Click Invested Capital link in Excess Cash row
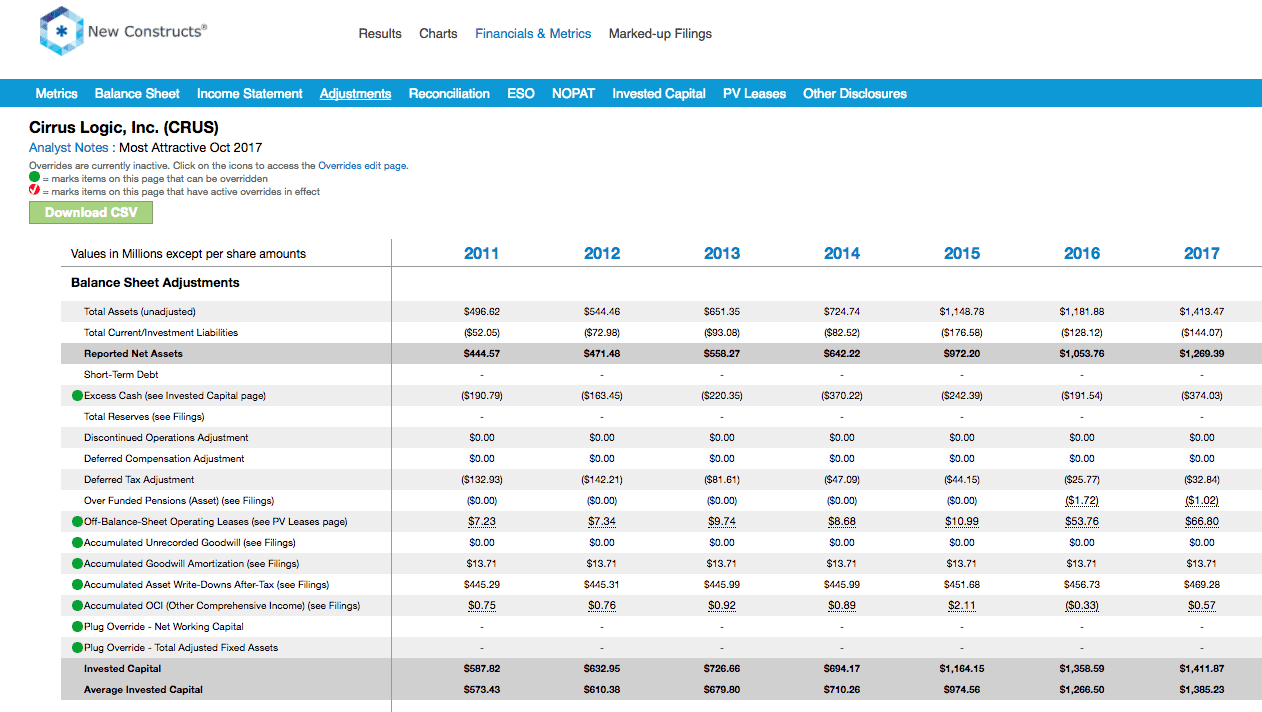 point(203,396)
